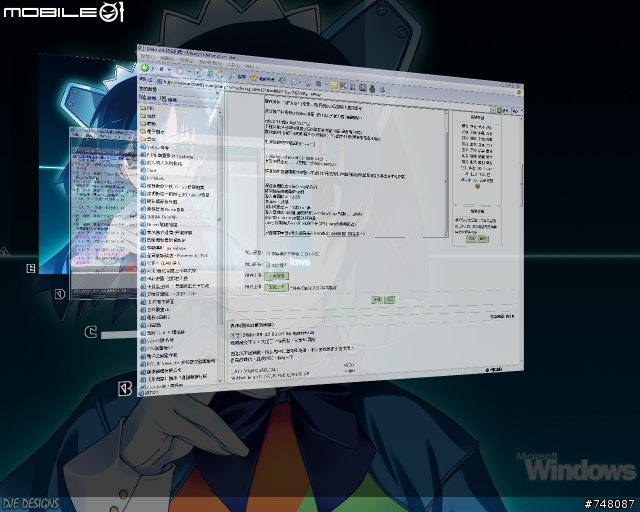Viewport: 640px width, 512px height.
Task: Open the 編輯(E) Edit menu
Action: [x=166, y=59]
